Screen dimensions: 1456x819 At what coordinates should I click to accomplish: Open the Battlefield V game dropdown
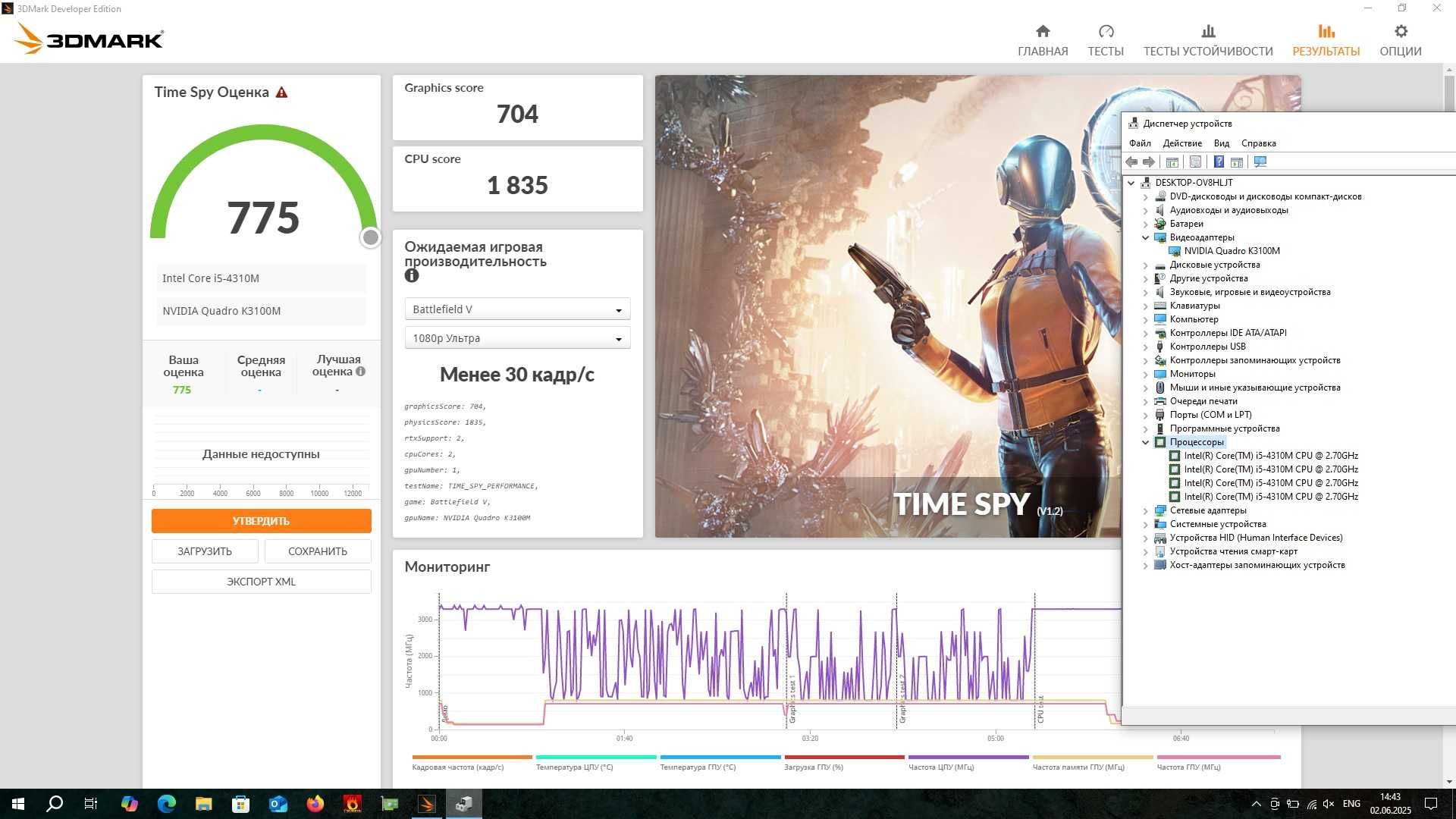517,309
